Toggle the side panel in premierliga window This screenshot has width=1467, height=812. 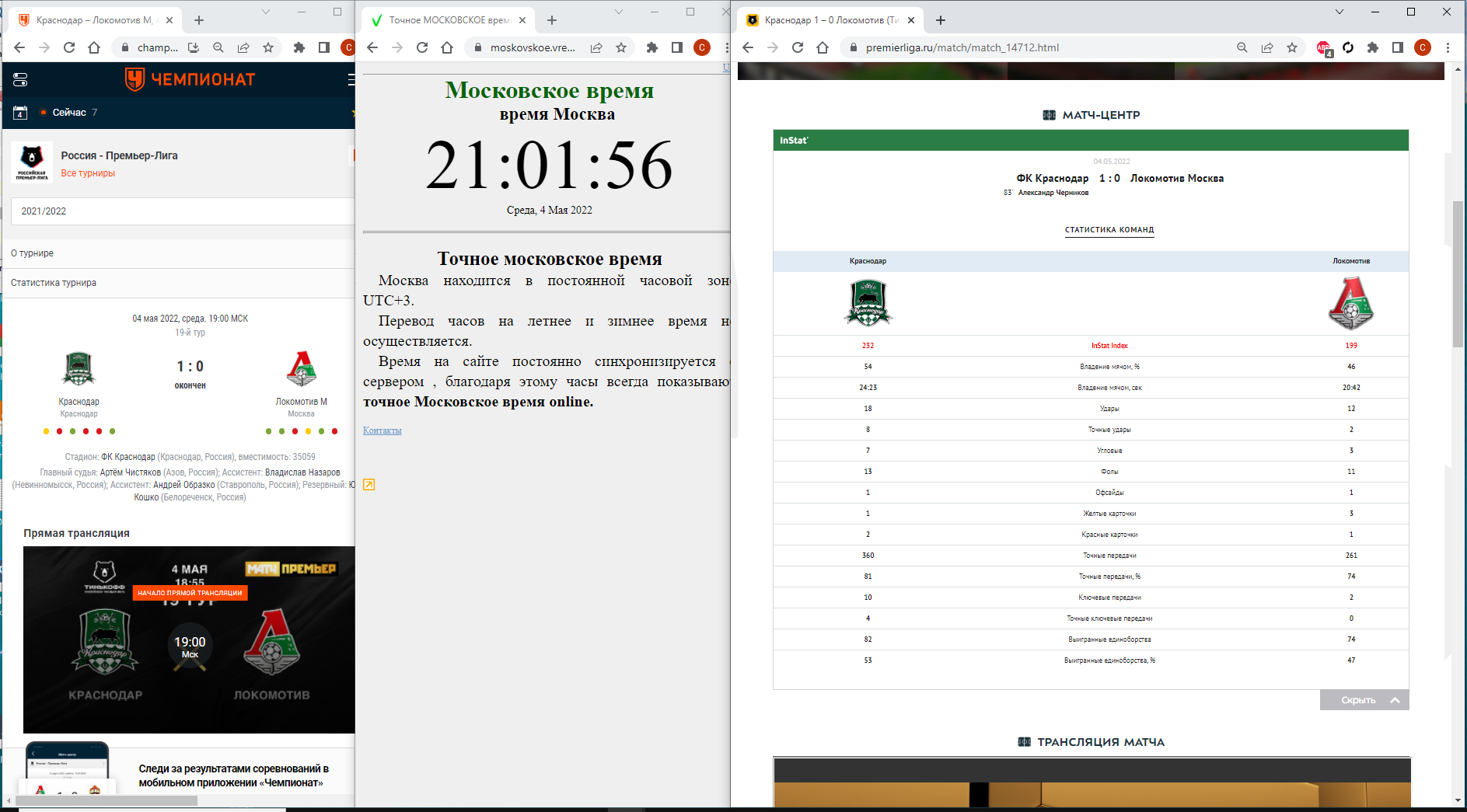point(1398,47)
